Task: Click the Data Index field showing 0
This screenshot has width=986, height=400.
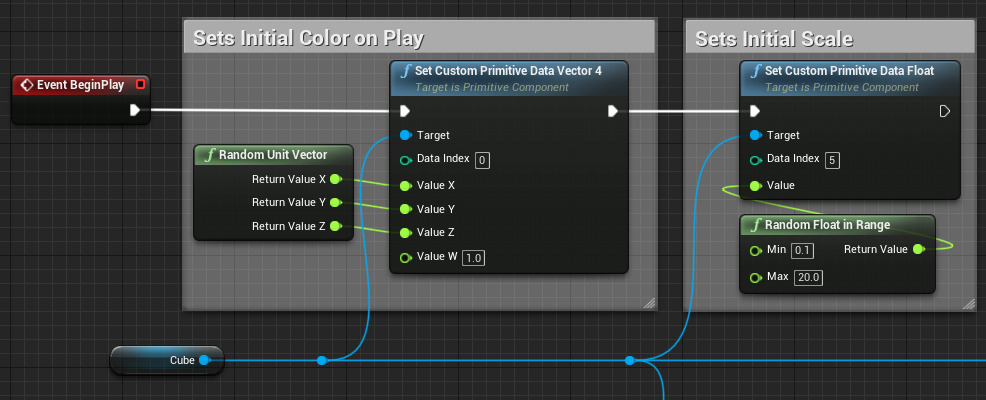Action: coord(482,160)
